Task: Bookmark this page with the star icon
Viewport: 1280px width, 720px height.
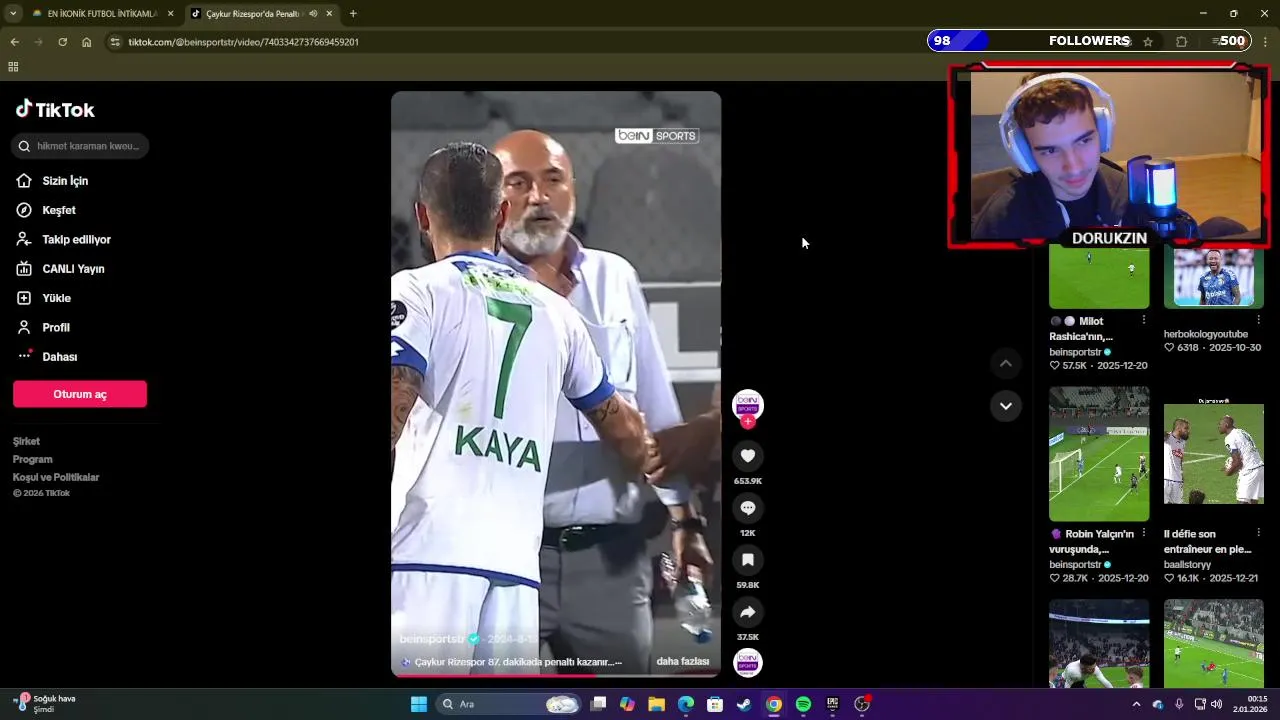Action: pyautogui.click(x=1148, y=42)
